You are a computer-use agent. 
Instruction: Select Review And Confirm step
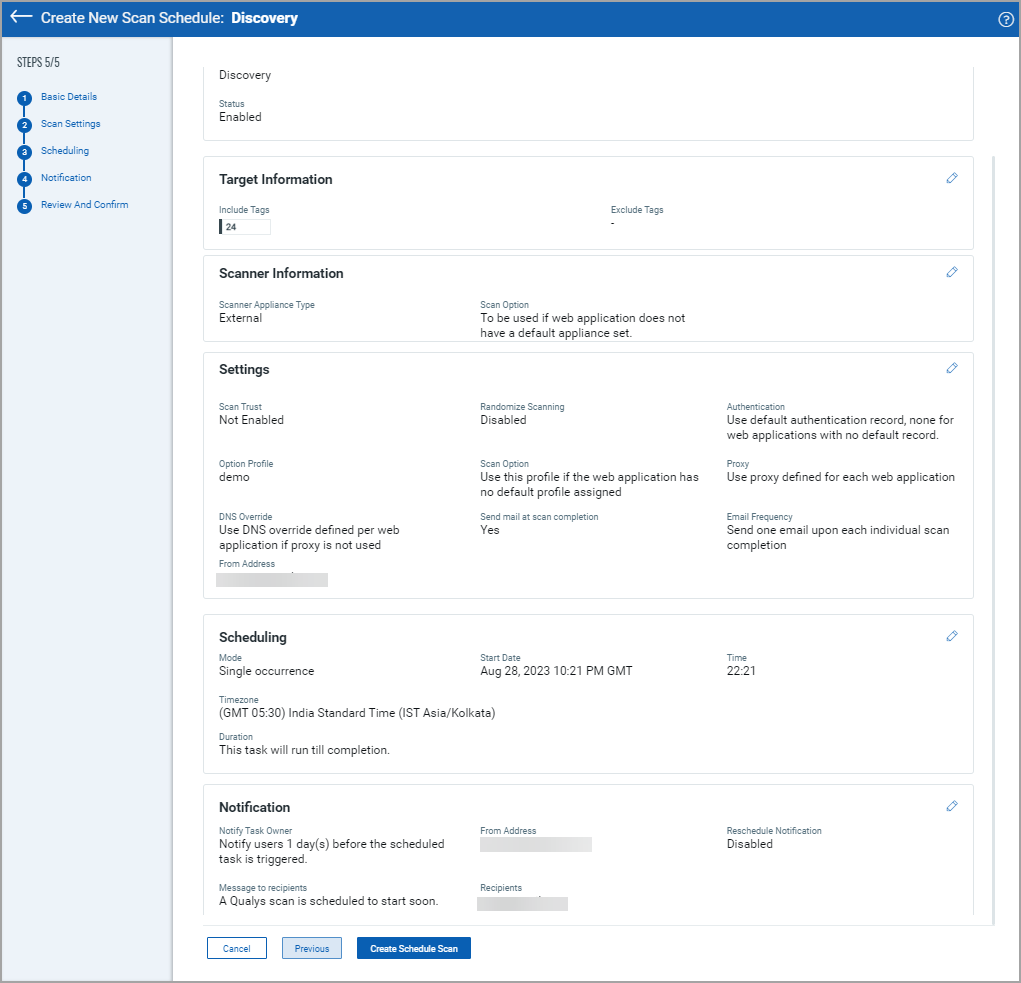point(84,205)
